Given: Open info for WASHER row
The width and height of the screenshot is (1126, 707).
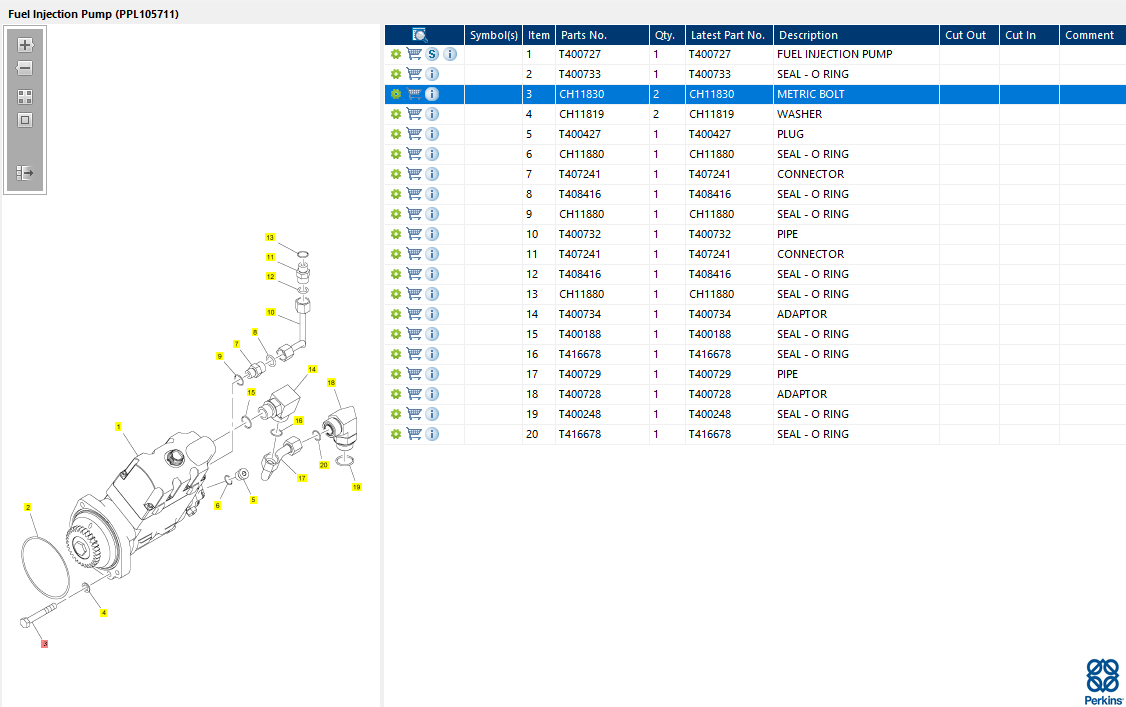Looking at the screenshot, I should tap(432, 114).
